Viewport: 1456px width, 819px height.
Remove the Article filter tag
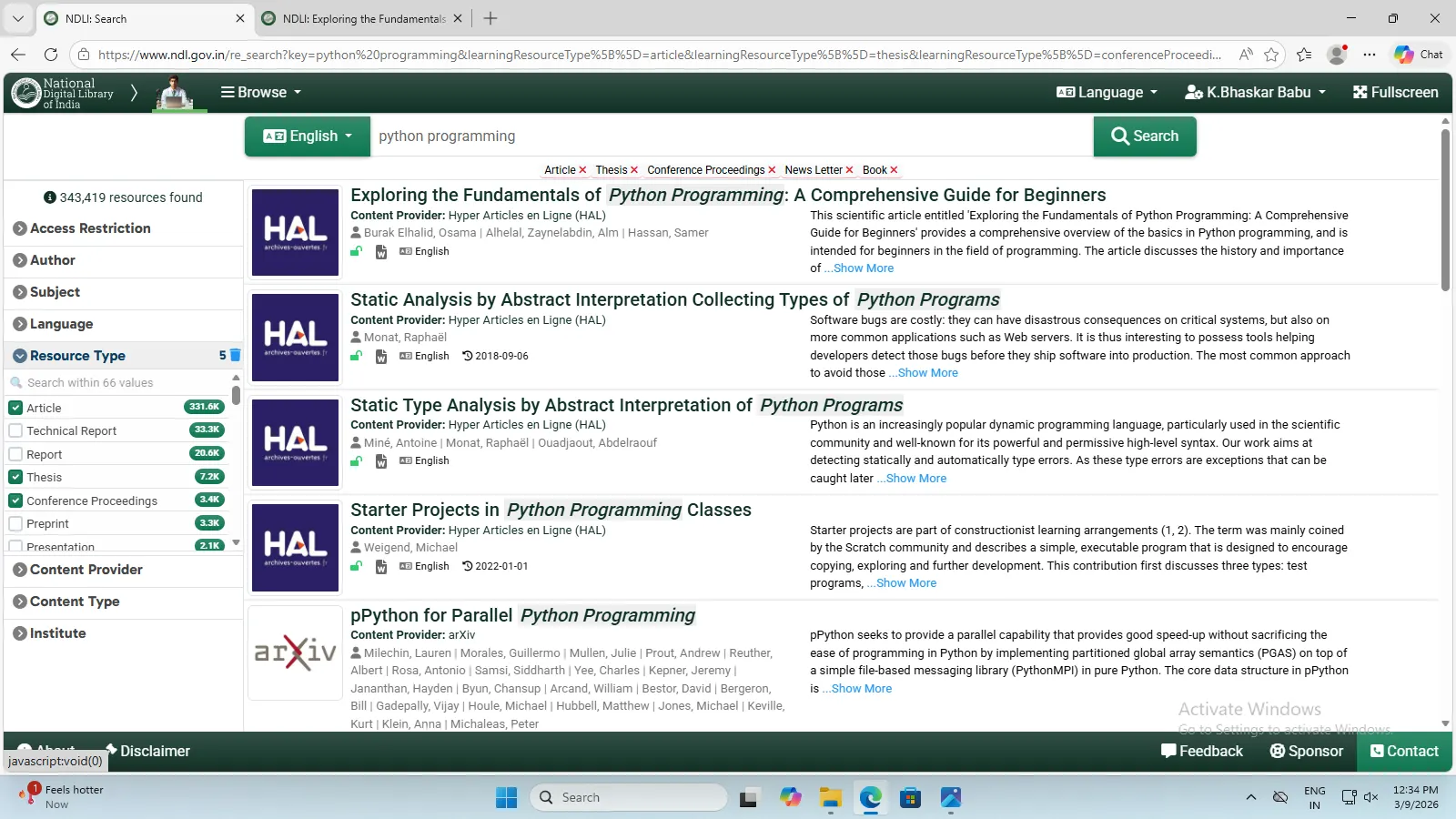582,170
